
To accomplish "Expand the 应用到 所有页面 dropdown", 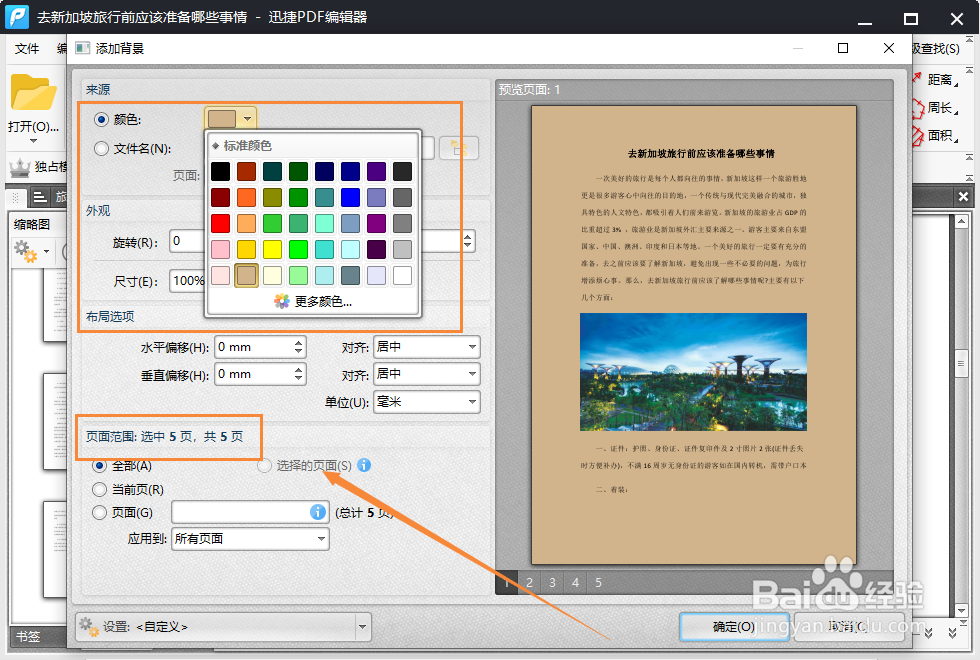I will (x=249, y=538).
